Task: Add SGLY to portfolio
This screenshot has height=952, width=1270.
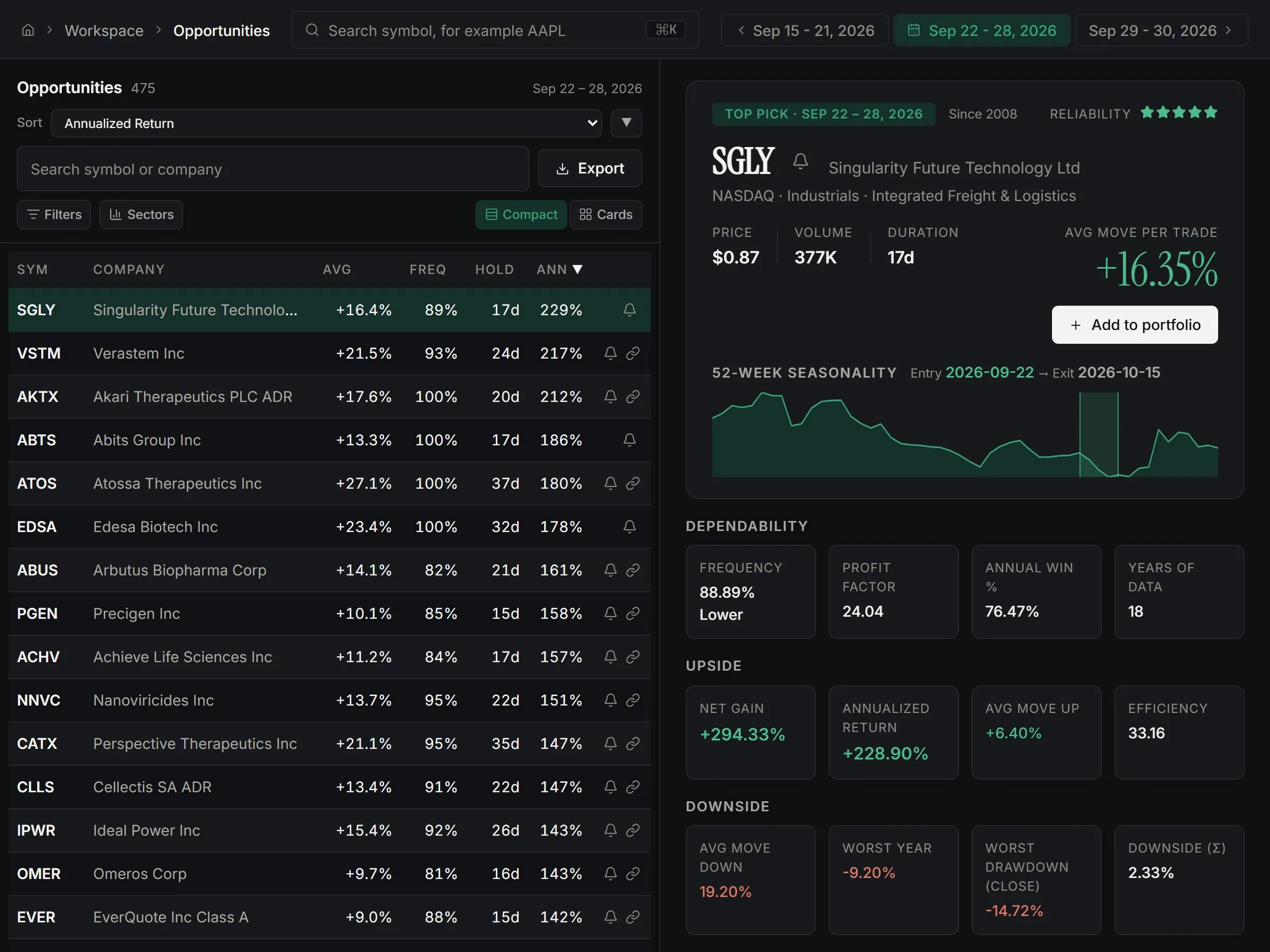Action: 1135,325
